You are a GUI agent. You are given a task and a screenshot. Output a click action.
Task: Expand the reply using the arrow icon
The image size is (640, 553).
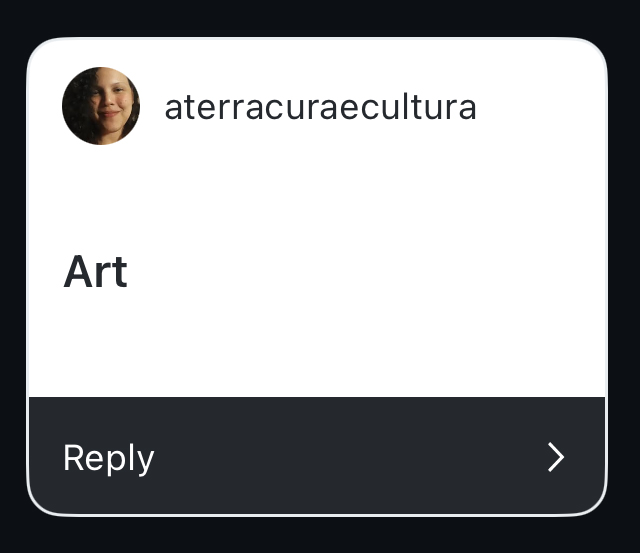coord(556,457)
